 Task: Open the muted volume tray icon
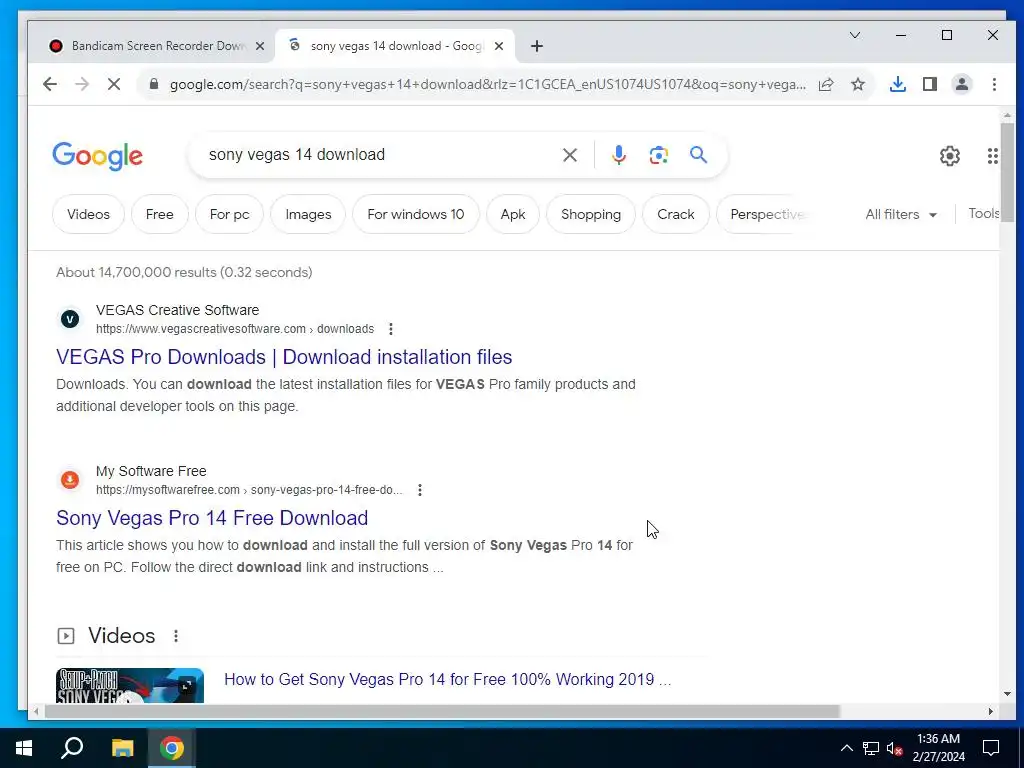895,748
